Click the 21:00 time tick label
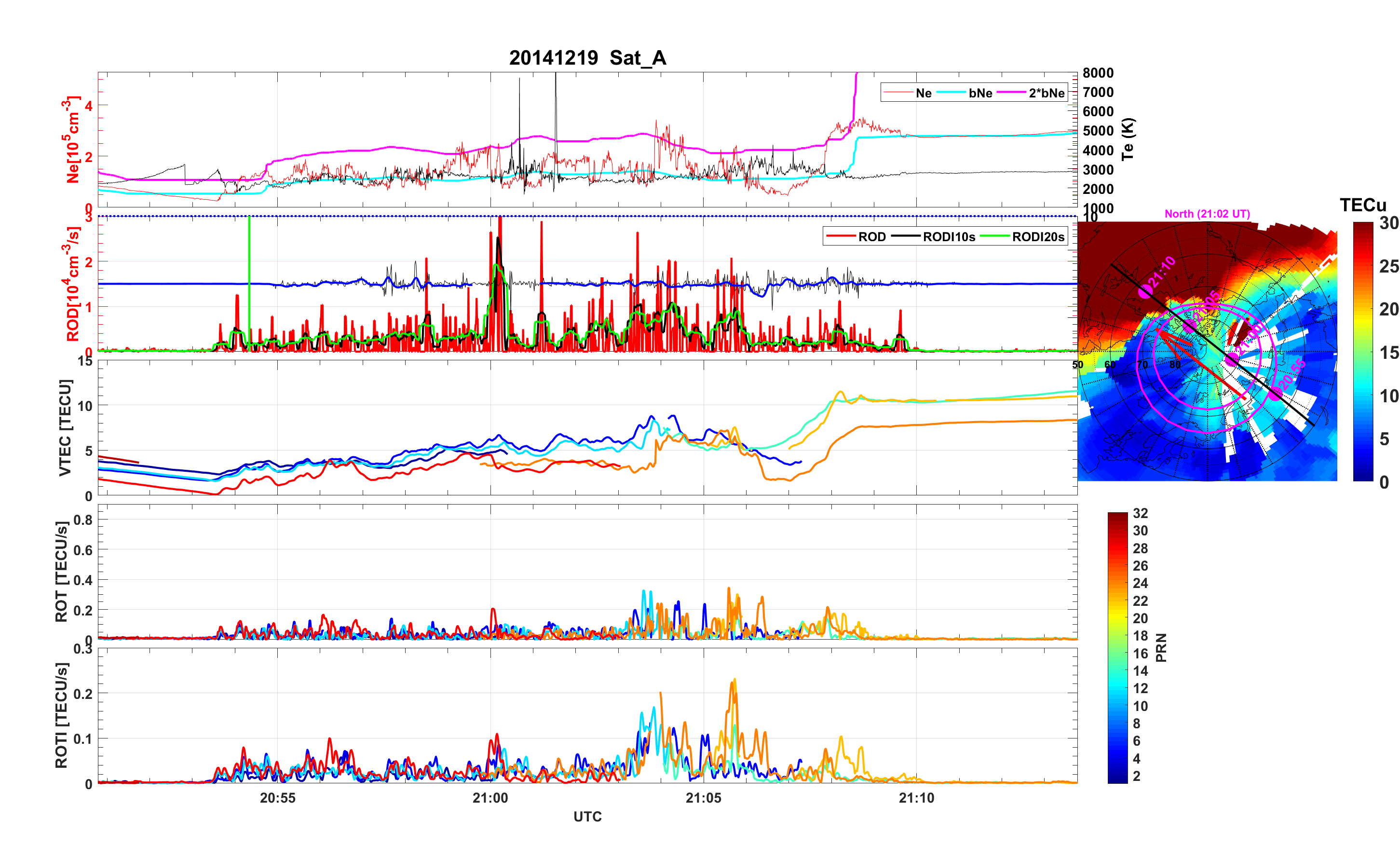 tap(490, 797)
